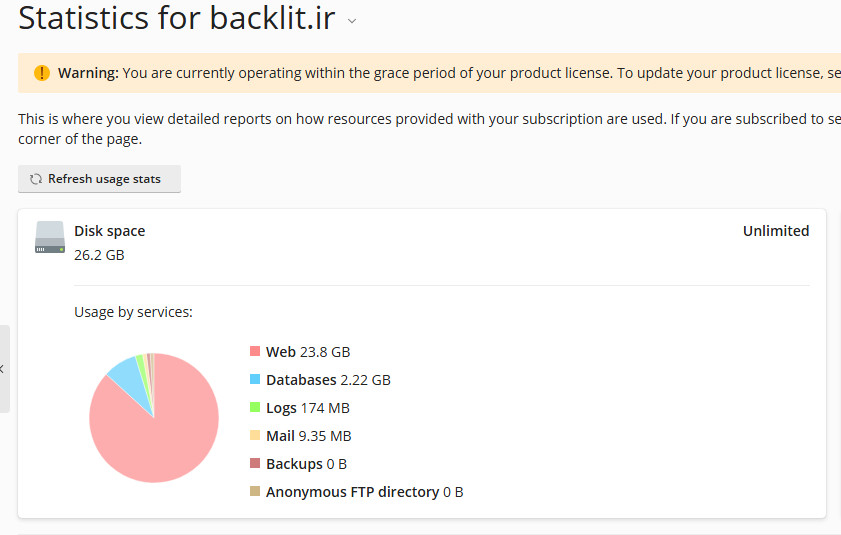The image size is (841, 535).
Task: Click the red Backups legend swatch
Action: click(255, 464)
